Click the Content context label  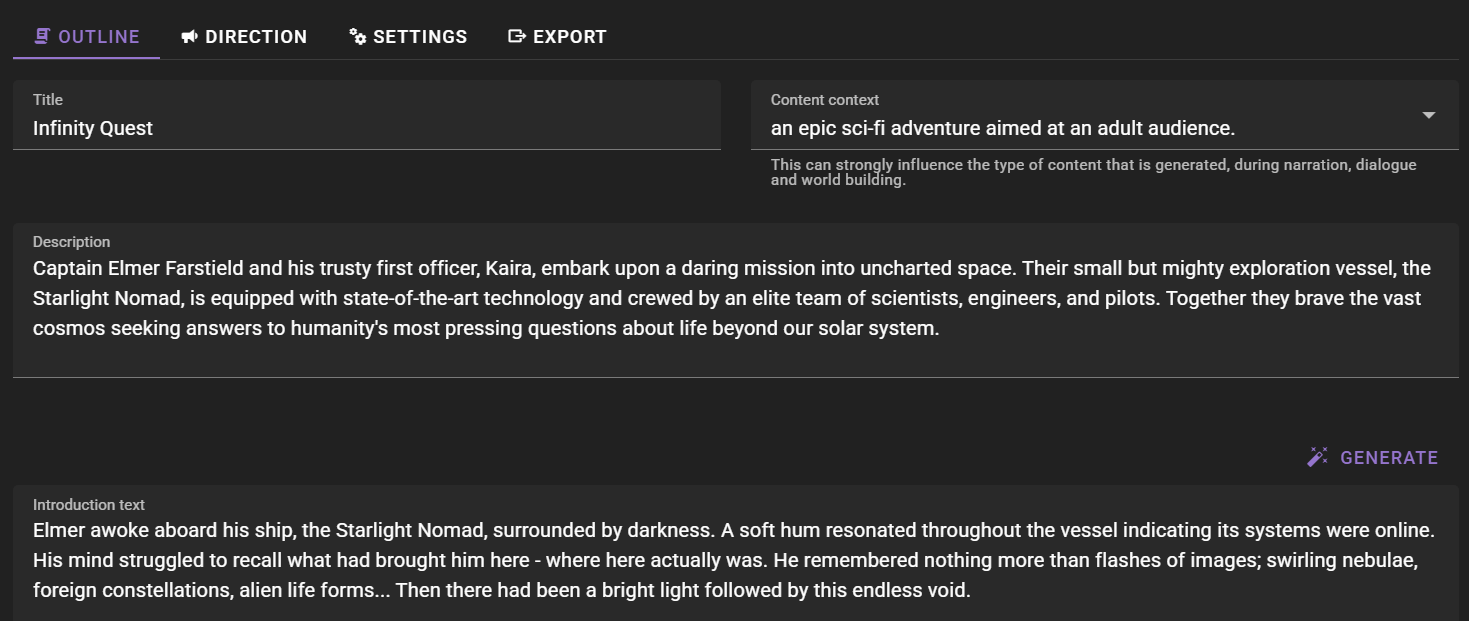click(x=825, y=100)
